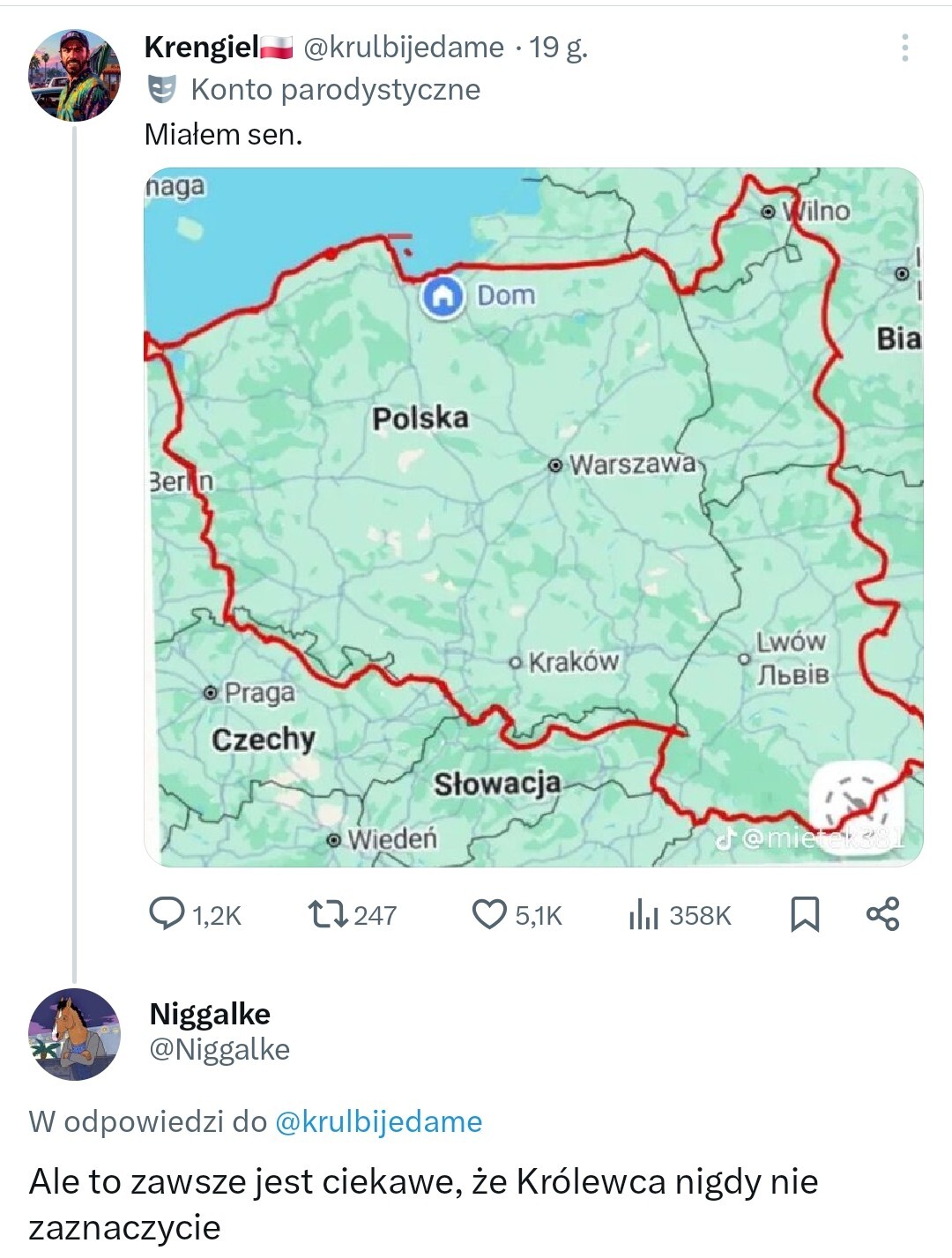This screenshot has height=1258, width=952.
Task: Click the Konto parodystyczne label
Action: 335,89
